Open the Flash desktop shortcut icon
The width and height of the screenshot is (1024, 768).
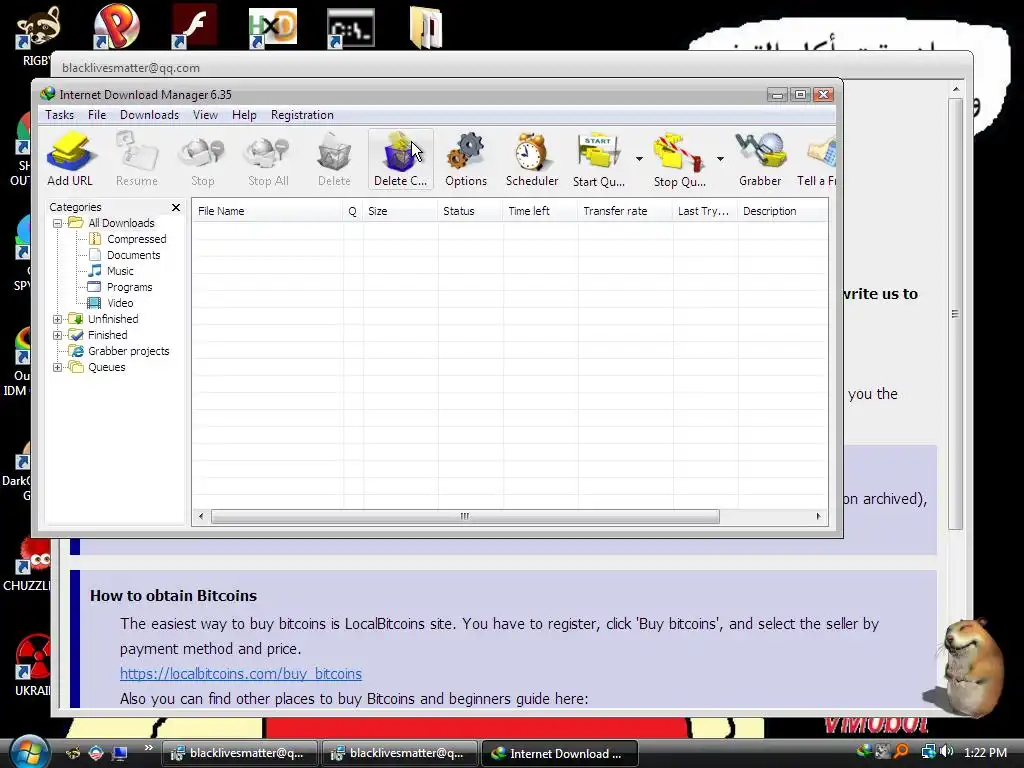click(x=195, y=27)
